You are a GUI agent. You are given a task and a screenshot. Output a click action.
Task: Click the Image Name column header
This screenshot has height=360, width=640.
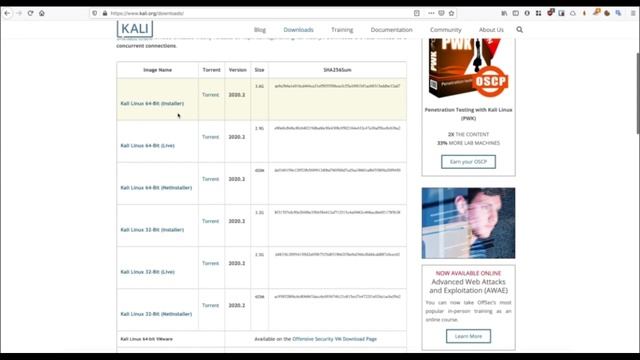pos(157,70)
